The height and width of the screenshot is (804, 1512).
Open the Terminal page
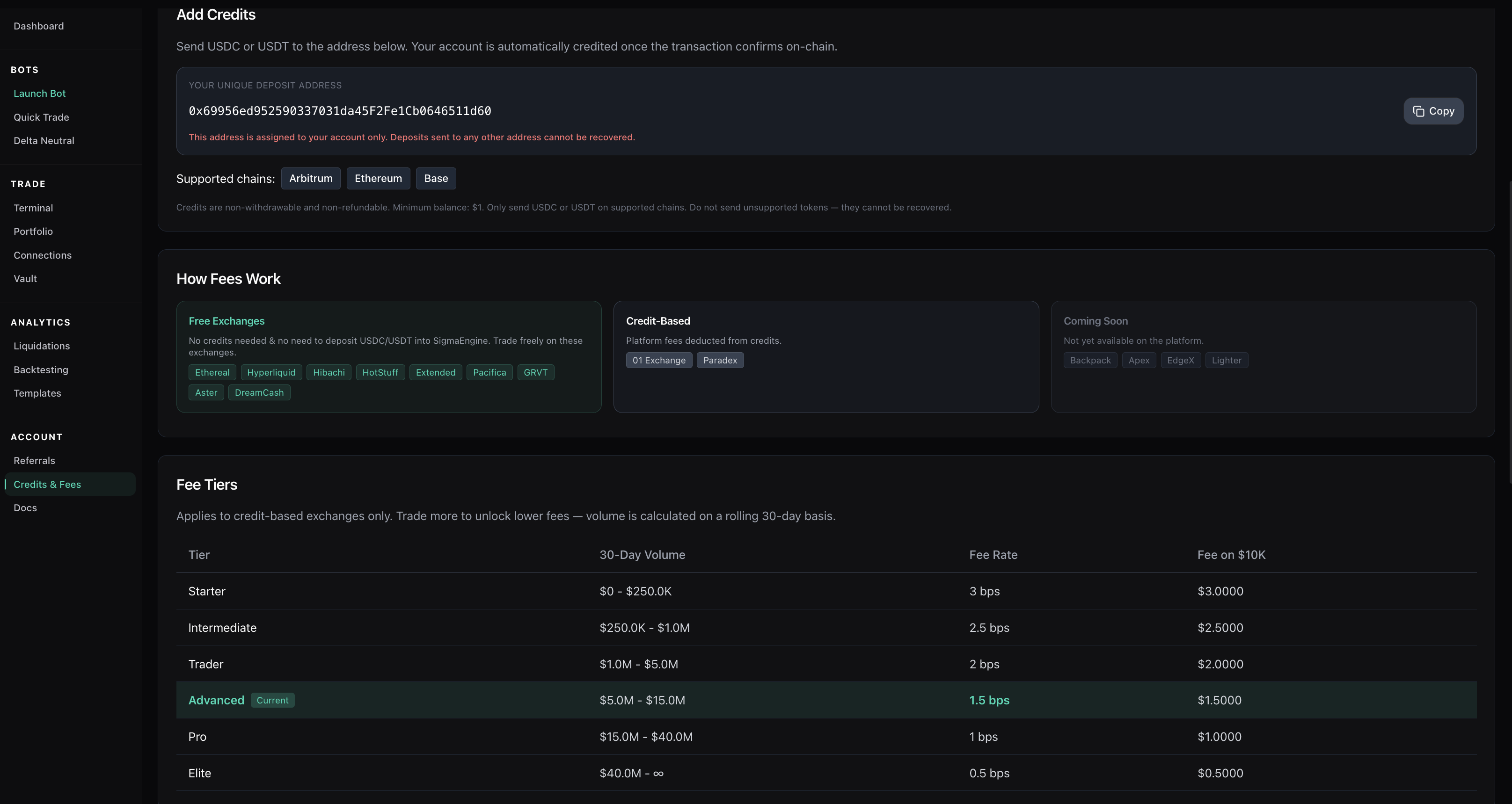33,208
